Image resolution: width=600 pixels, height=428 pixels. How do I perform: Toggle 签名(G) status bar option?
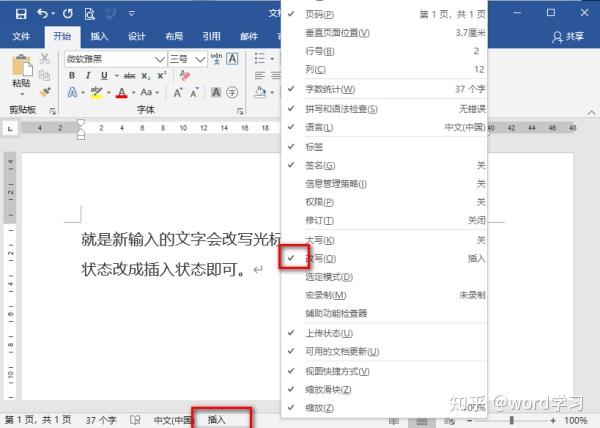pos(384,166)
